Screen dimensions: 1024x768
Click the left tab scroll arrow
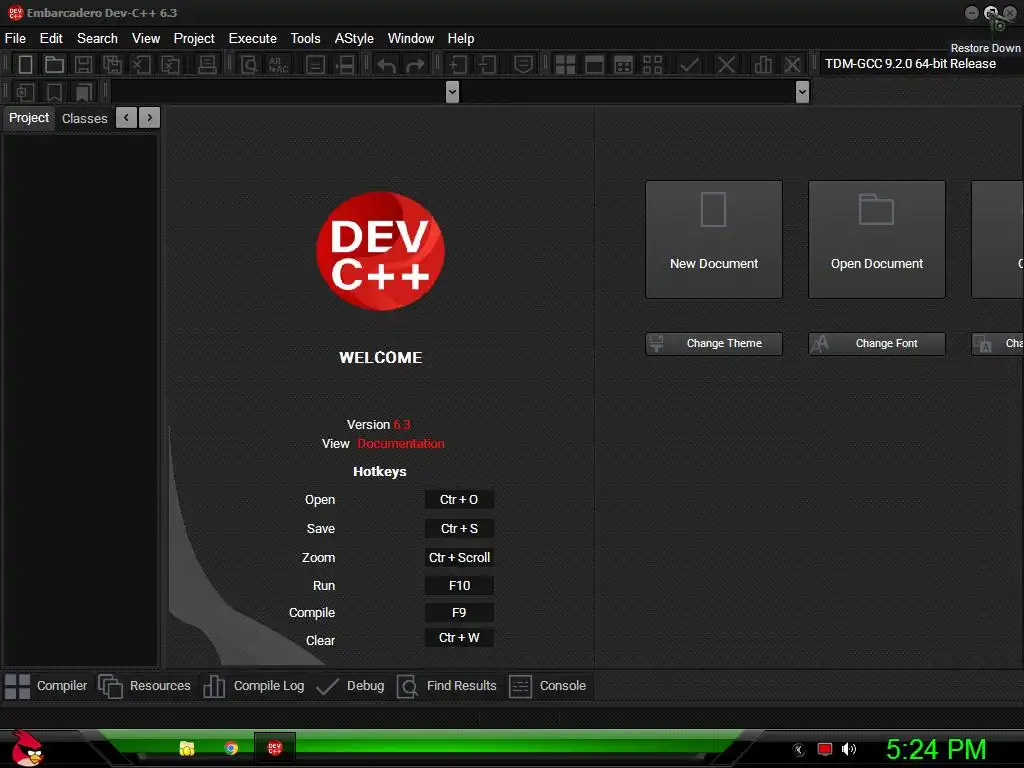pyautogui.click(x=126, y=118)
